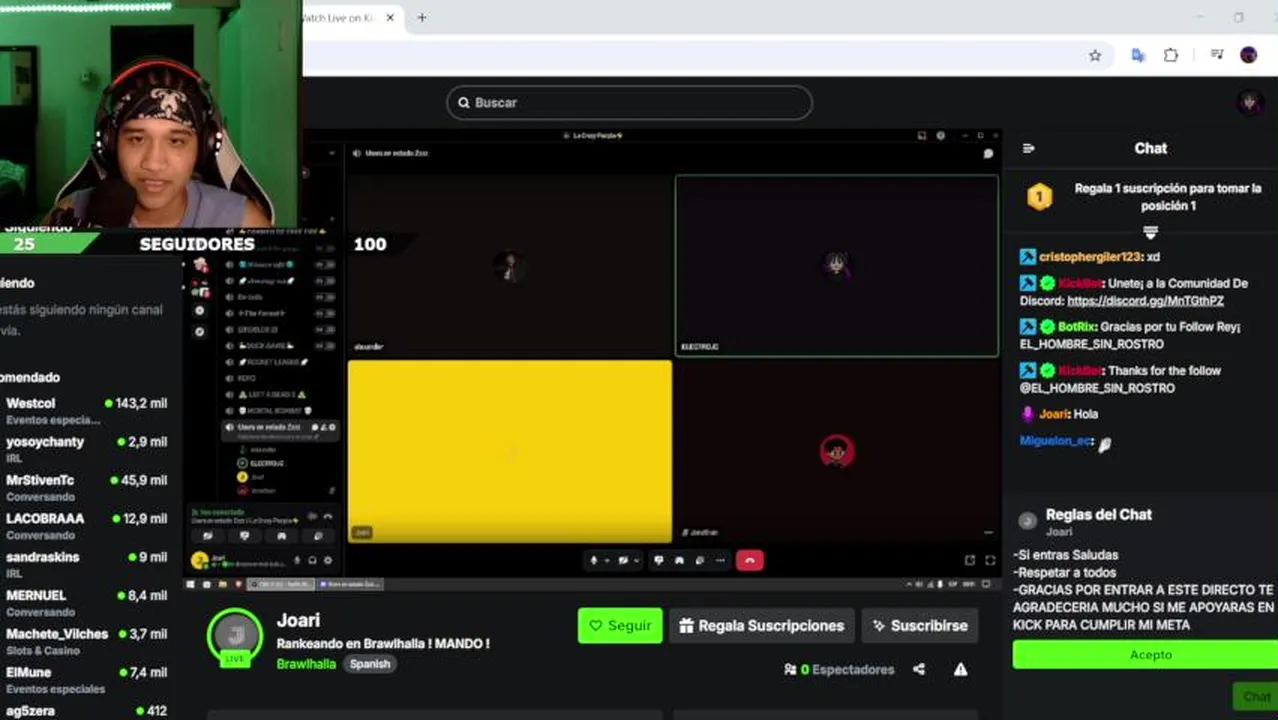The image size is (1278, 720).
Task: Open the discord.gg invite link in chat
Action: click(1145, 300)
